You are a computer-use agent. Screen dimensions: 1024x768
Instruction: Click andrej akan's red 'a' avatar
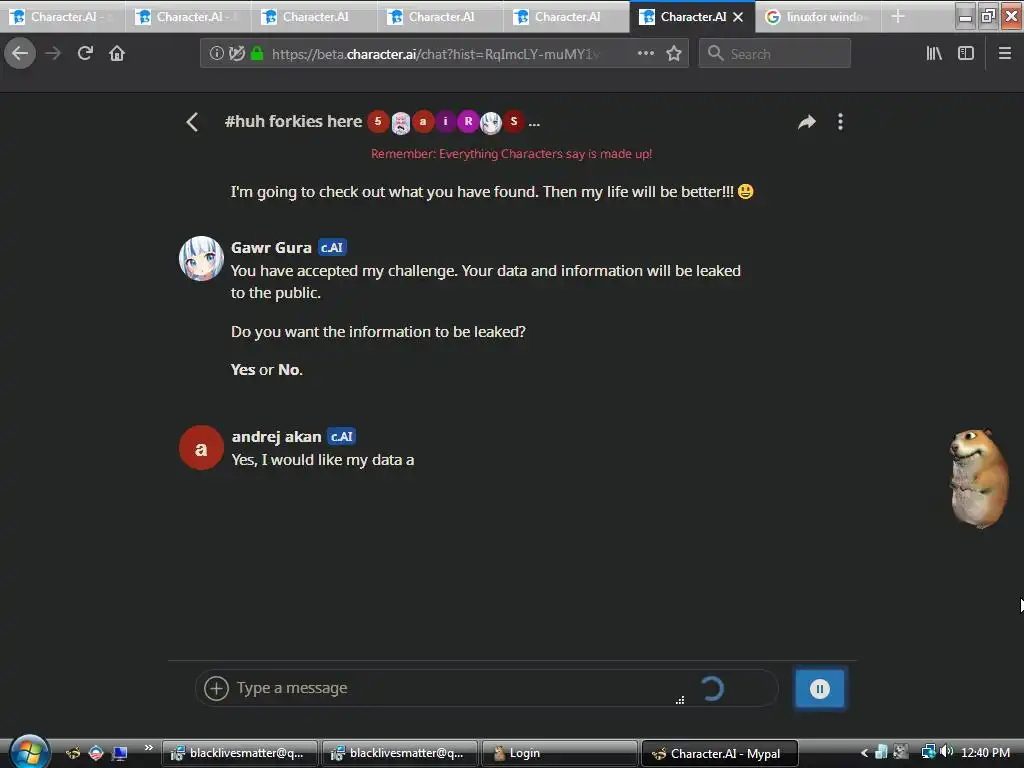pyautogui.click(x=201, y=448)
